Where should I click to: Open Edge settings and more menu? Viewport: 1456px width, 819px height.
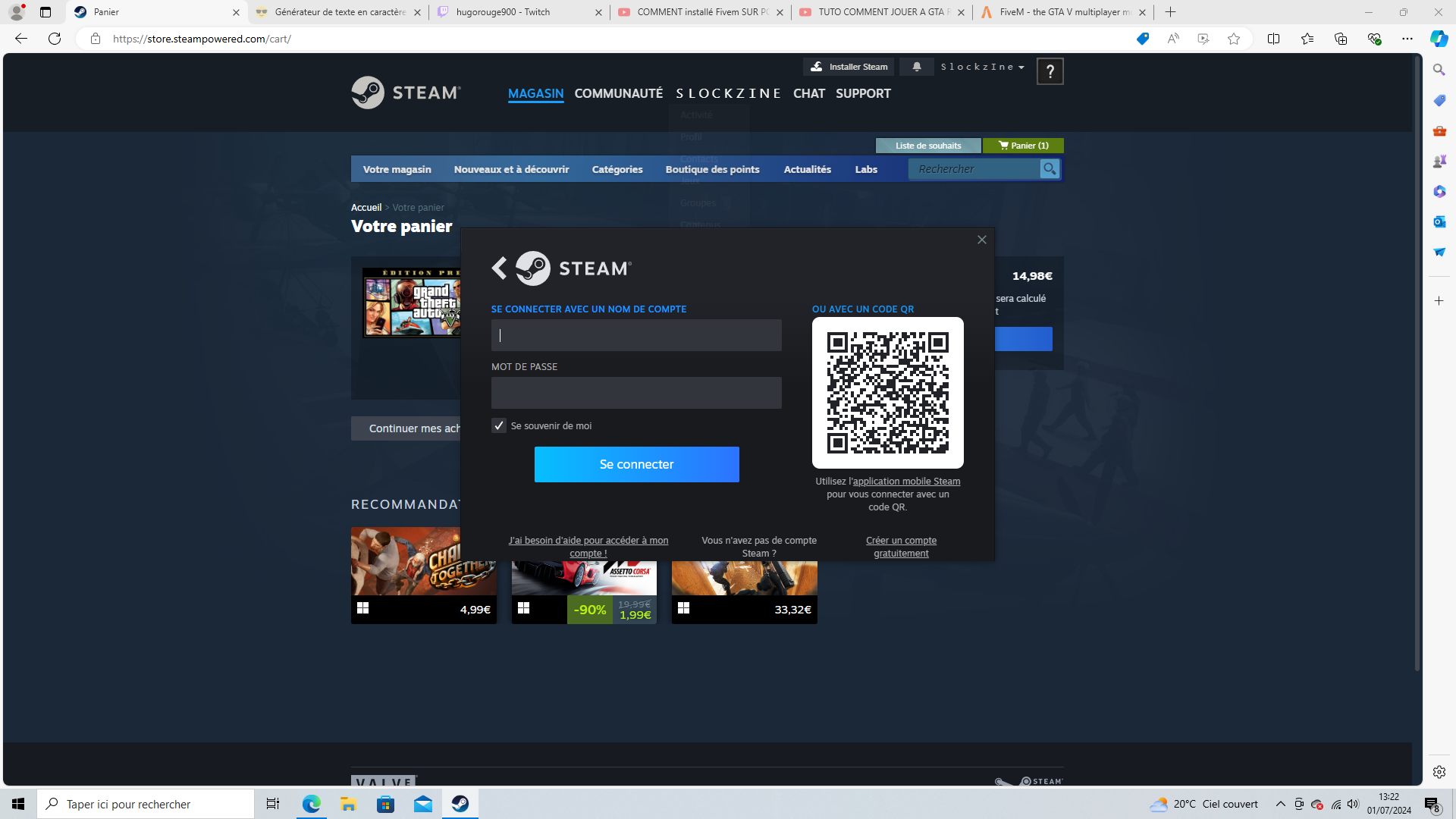point(1407,39)
